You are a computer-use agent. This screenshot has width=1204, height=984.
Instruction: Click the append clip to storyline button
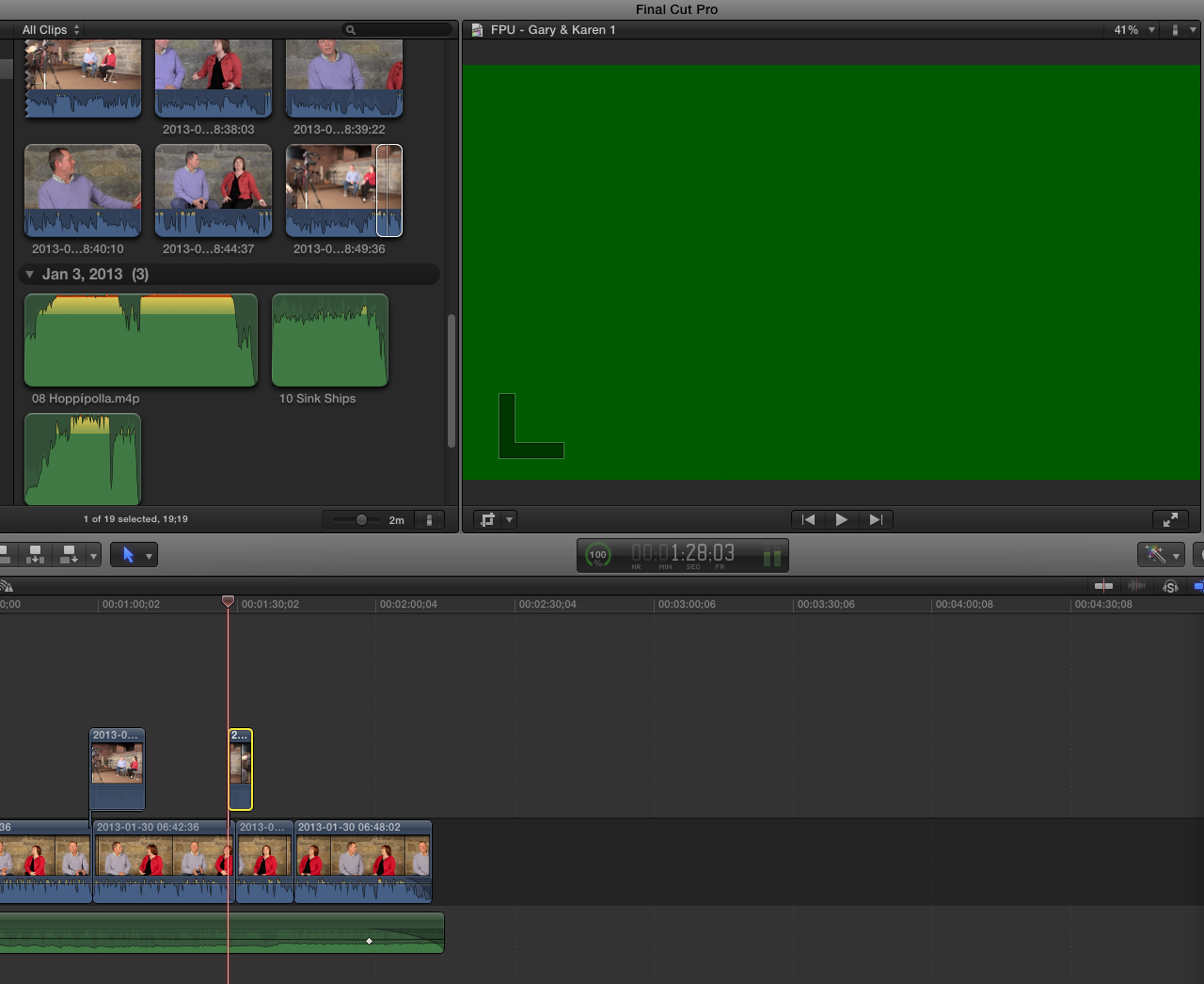69,555
